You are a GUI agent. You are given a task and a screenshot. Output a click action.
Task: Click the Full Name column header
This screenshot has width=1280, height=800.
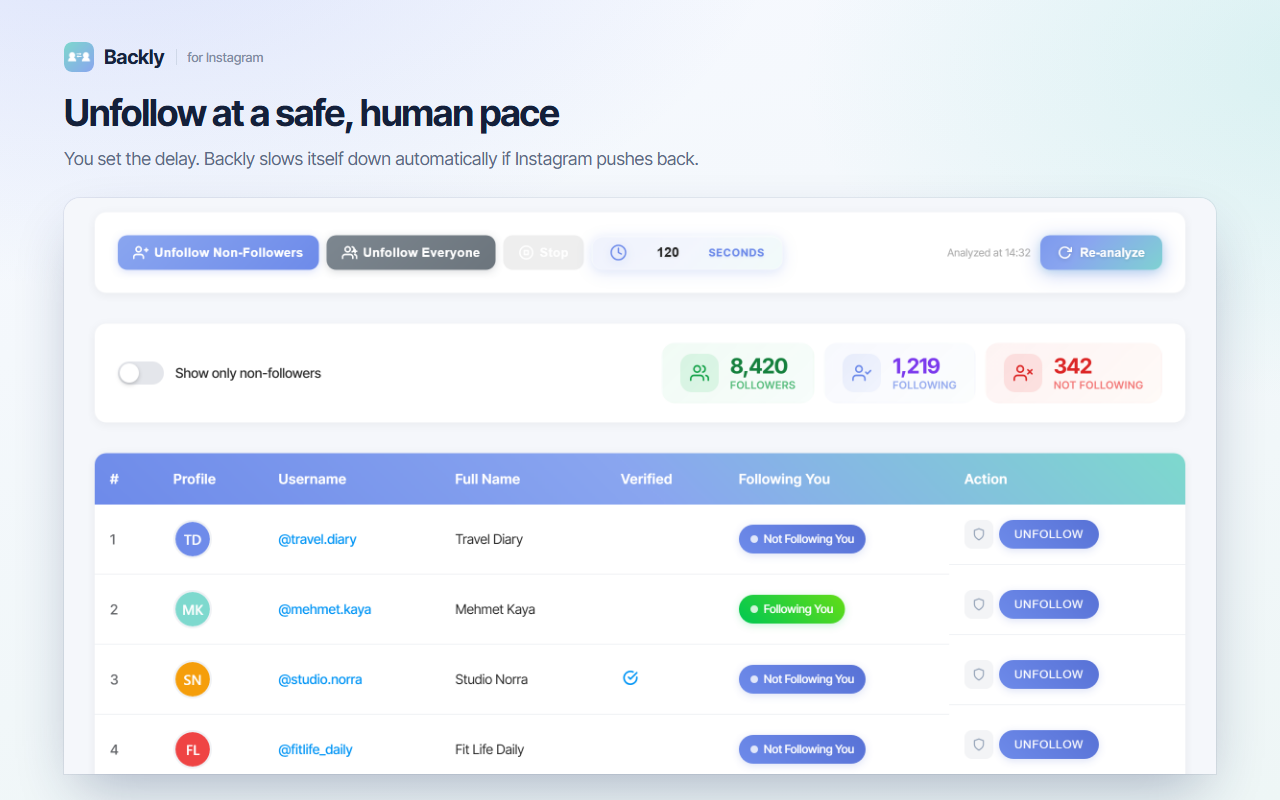[487, 479]
